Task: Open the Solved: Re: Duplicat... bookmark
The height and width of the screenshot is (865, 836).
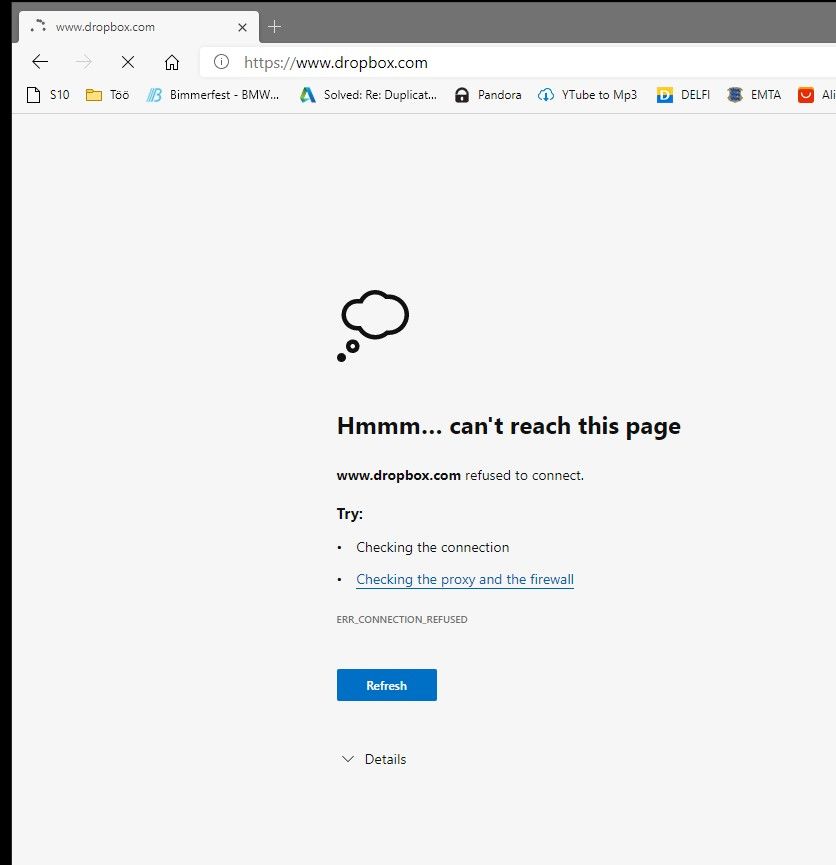Action: (367, 95)
